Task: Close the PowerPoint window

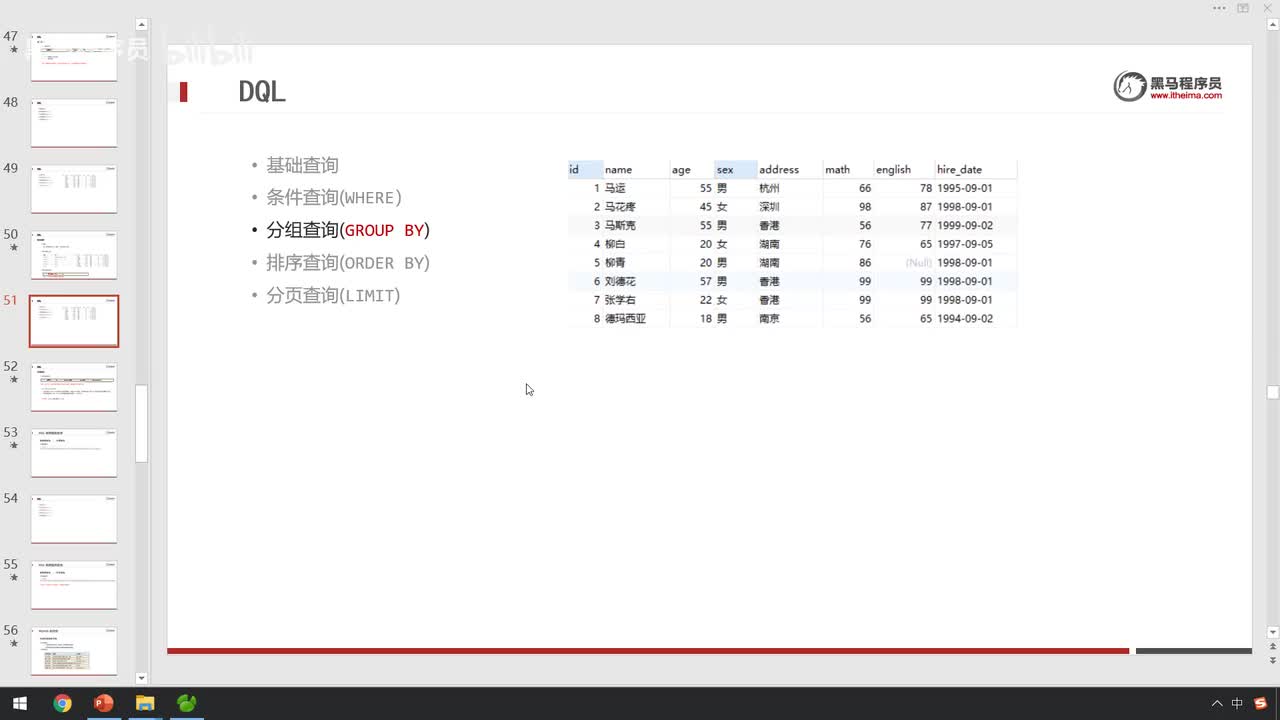Action: coord(1267,8)
